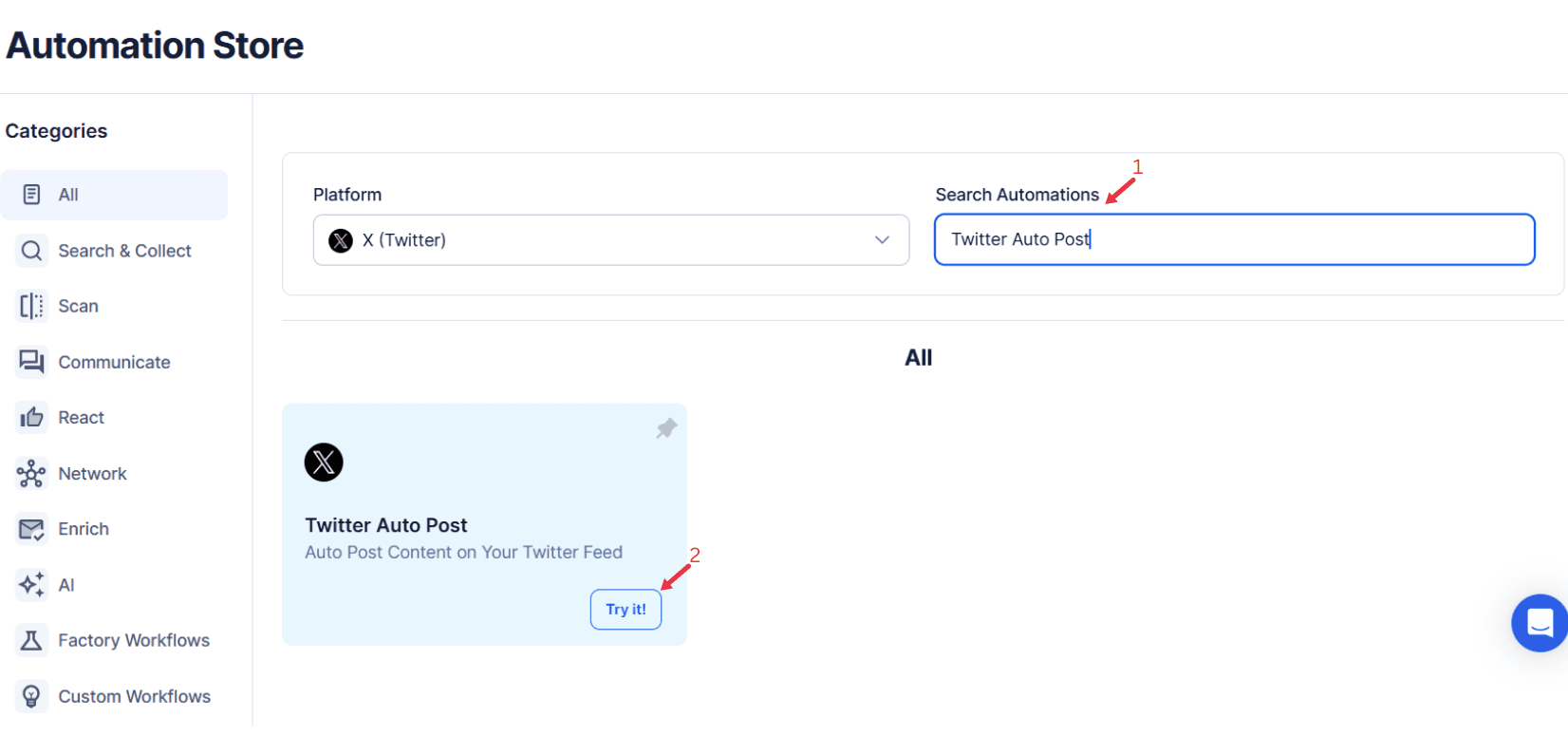Click the Categories panel label

tap(55, 131)
